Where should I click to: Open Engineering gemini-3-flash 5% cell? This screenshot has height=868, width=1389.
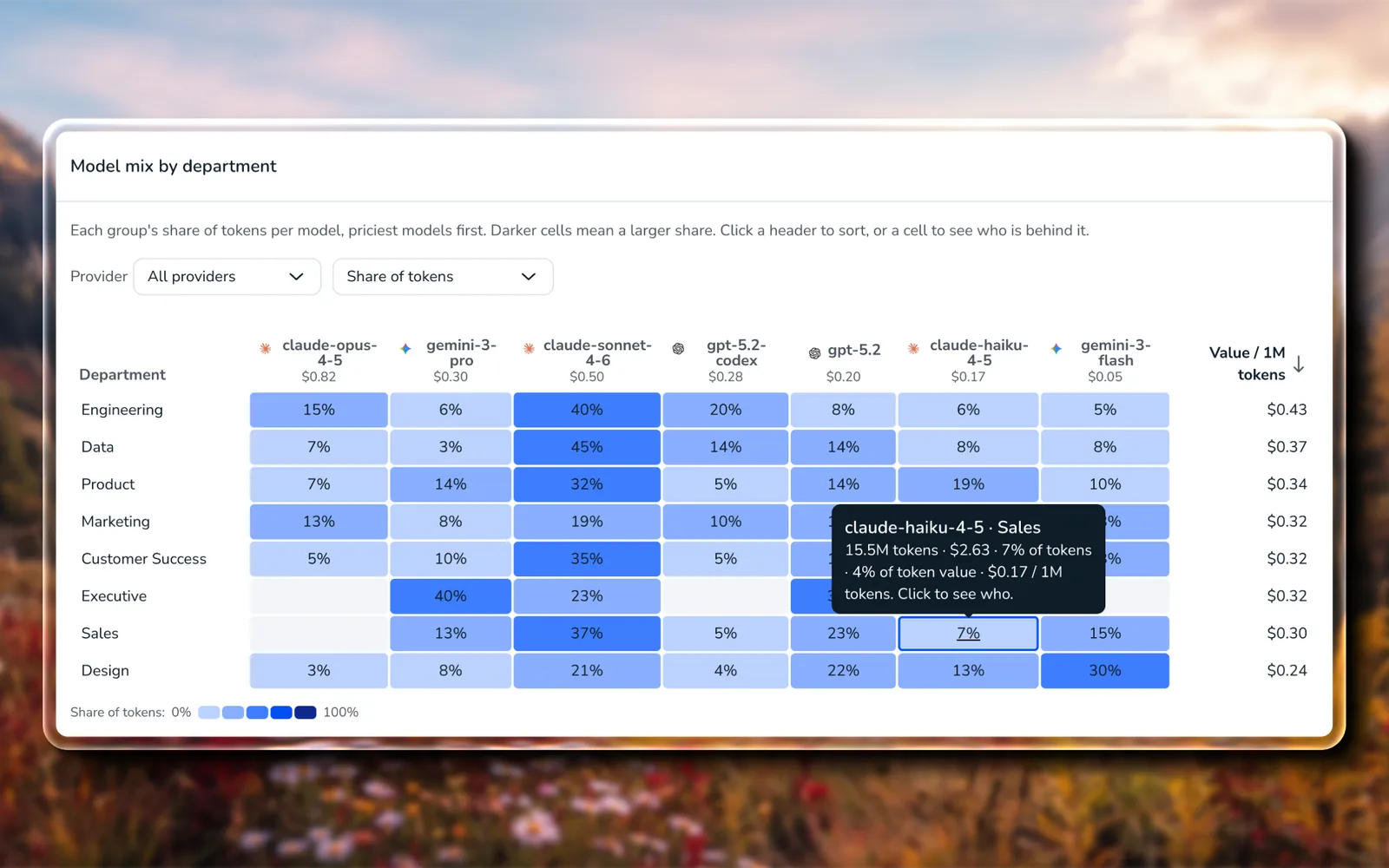(1105, 410)
